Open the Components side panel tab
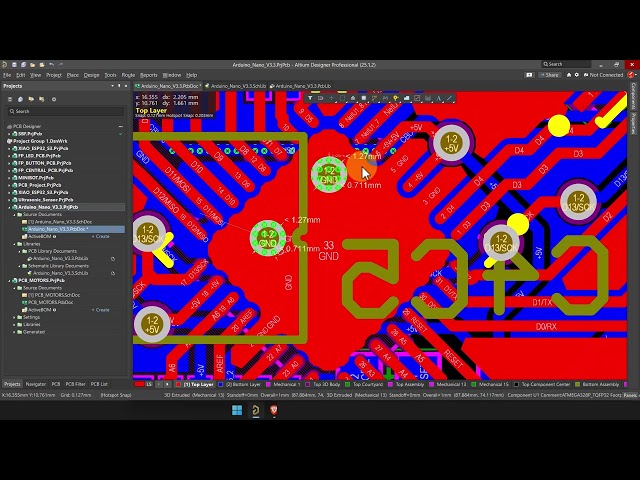The width and height of the screenshot is (640, 480). coord(633,96)
